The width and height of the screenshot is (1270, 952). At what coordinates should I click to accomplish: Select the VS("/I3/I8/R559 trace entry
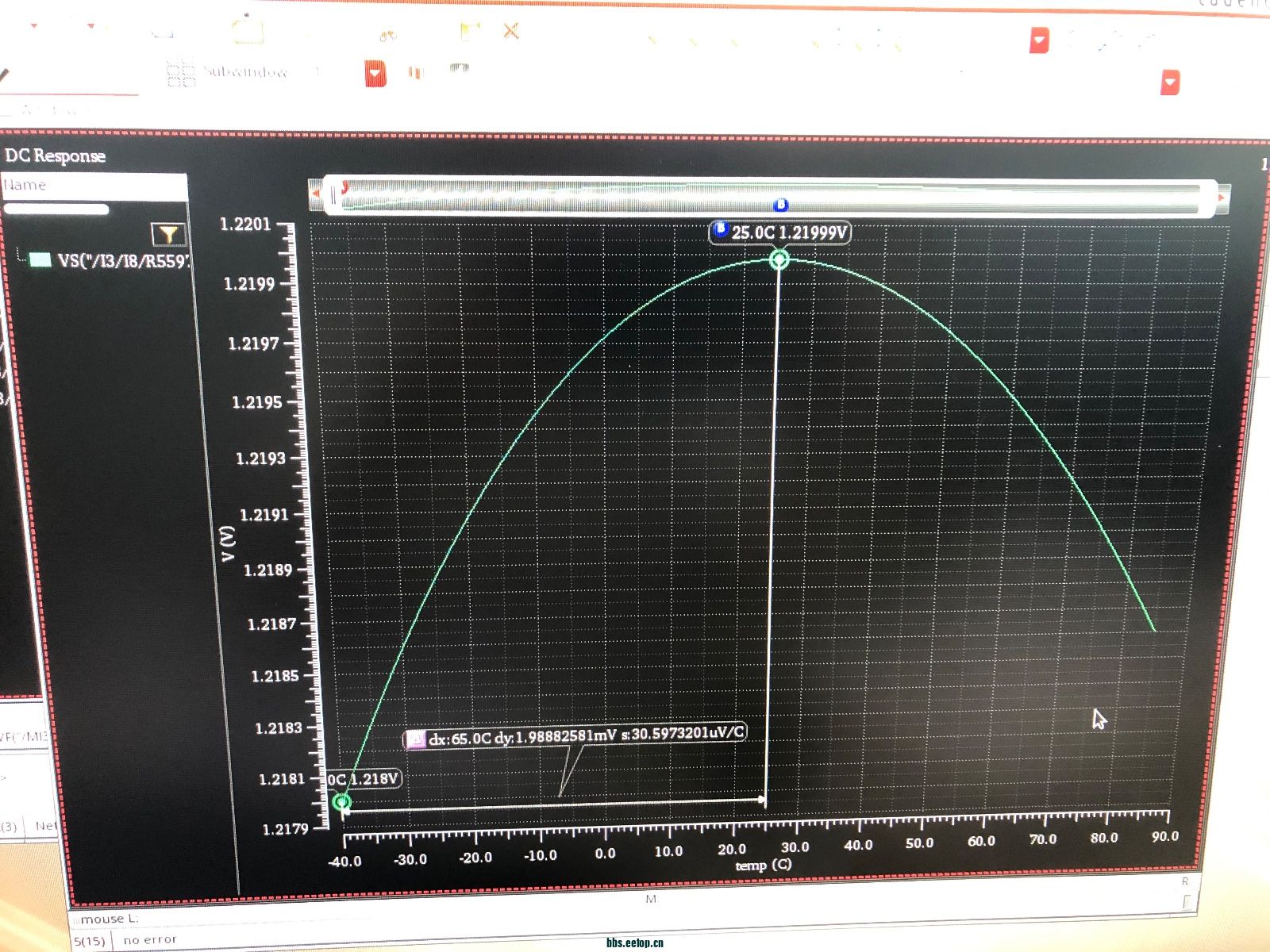point(123,261)
